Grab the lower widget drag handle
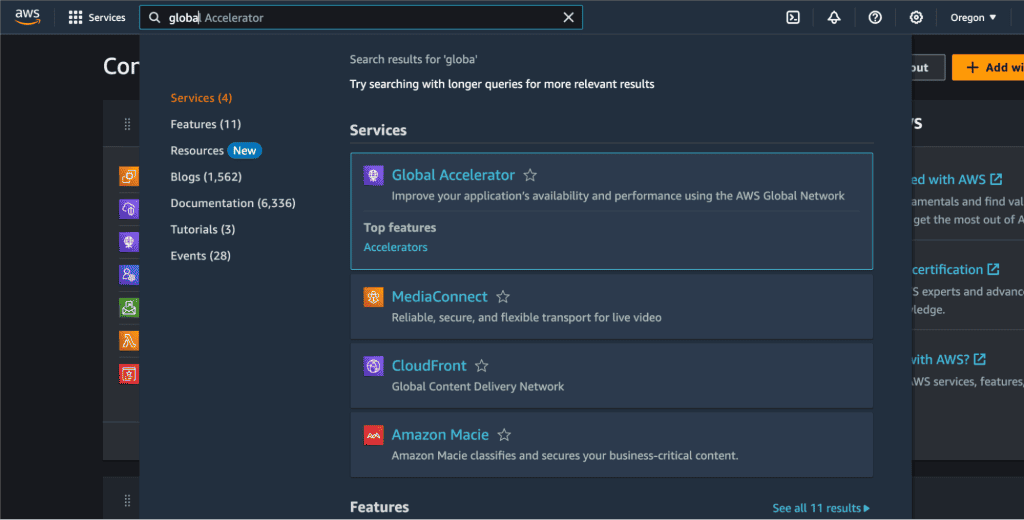Viewport: 1024px width, 520px height. coord(127,500)
